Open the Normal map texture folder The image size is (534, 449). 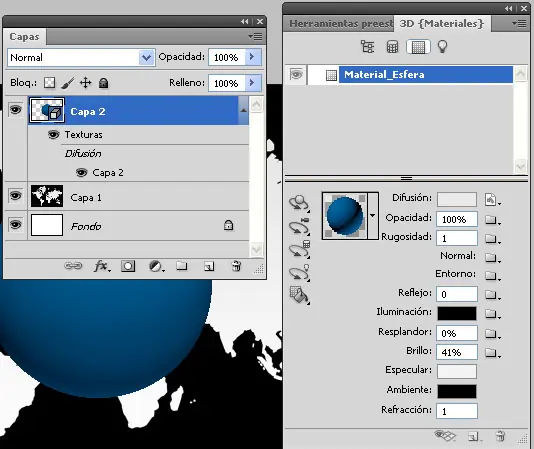pyautogui.click(x=492, y=257)
